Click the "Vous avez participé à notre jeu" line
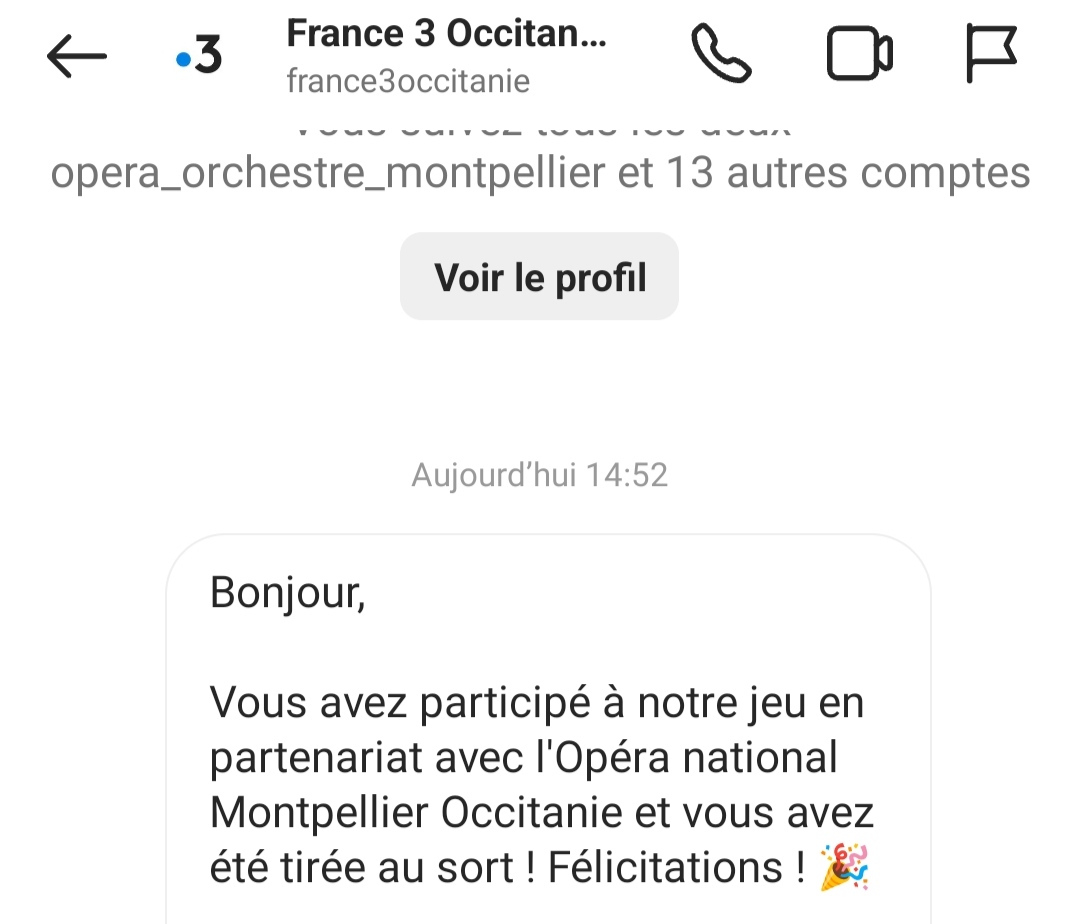1080x924 pixels. click(537, 704)
